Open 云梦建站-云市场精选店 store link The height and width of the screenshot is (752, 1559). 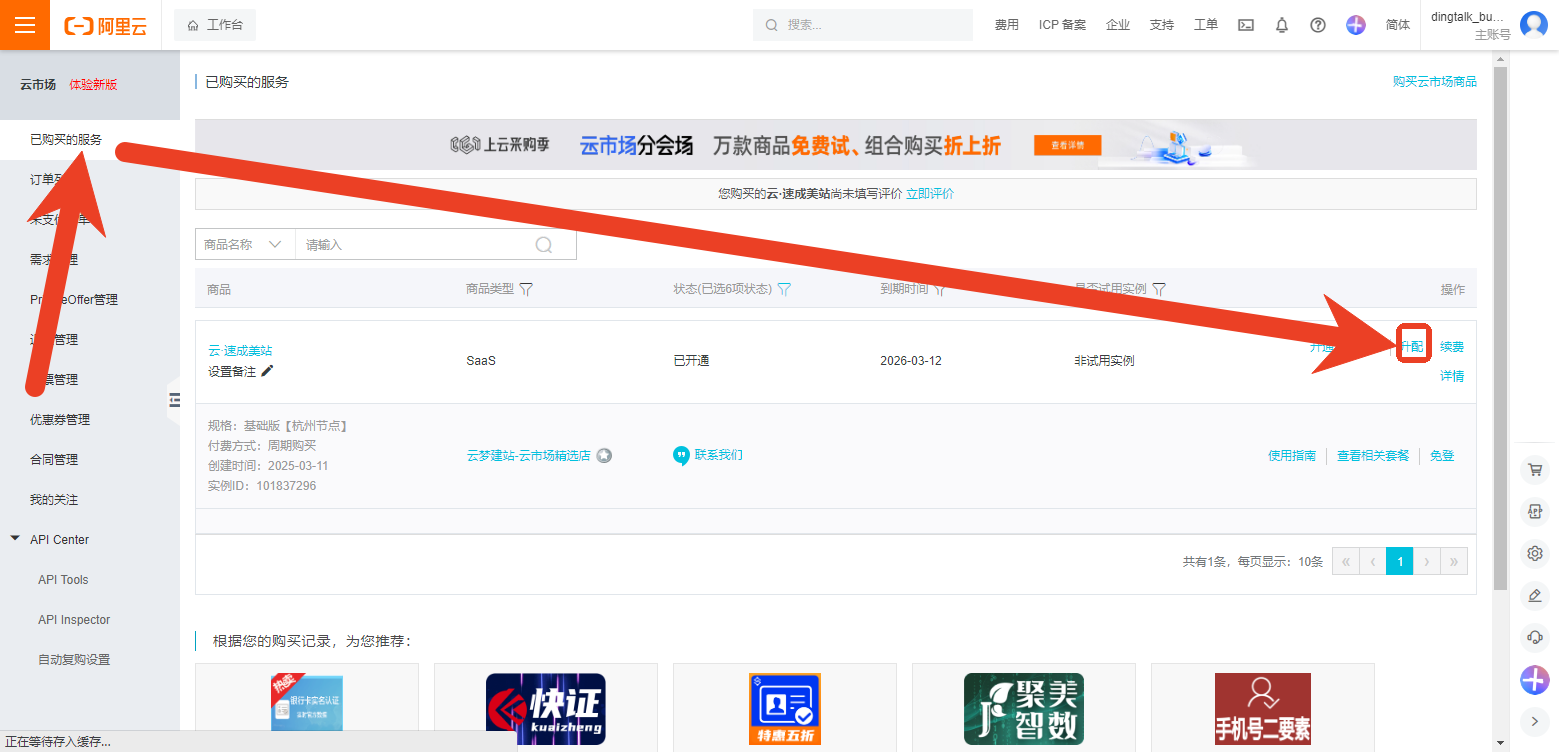[x=529, y=456]
